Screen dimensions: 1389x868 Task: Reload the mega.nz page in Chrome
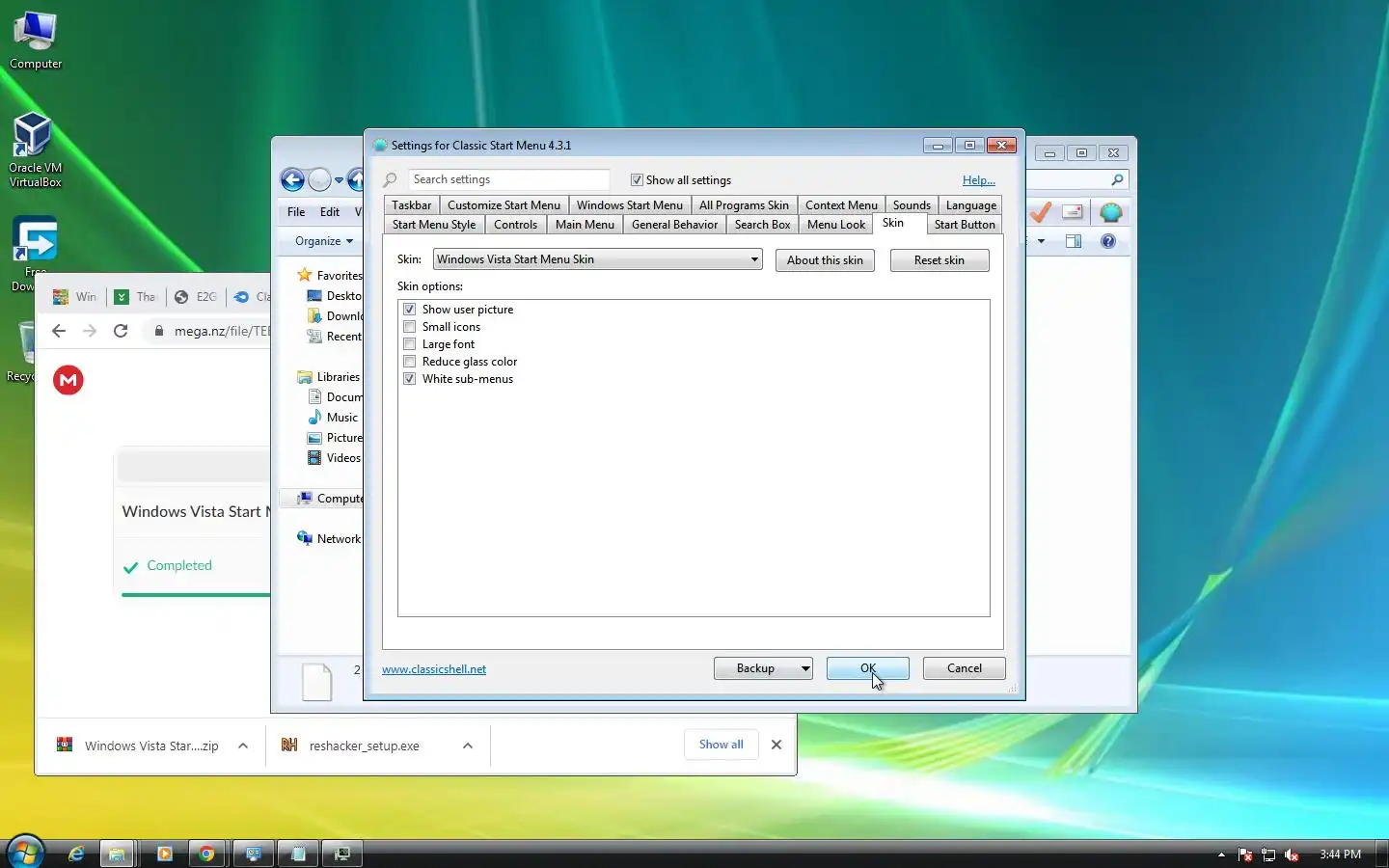121,331
